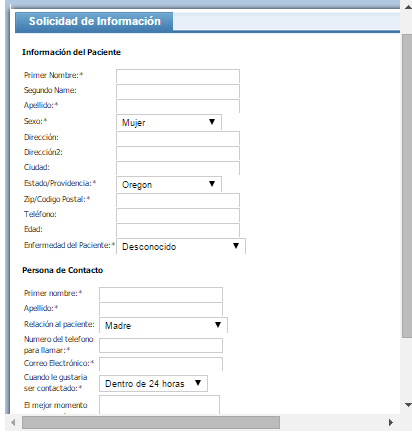Screen dimensions: 412x432
Task: Click the Ciudad text field
Action: [178, 168]
